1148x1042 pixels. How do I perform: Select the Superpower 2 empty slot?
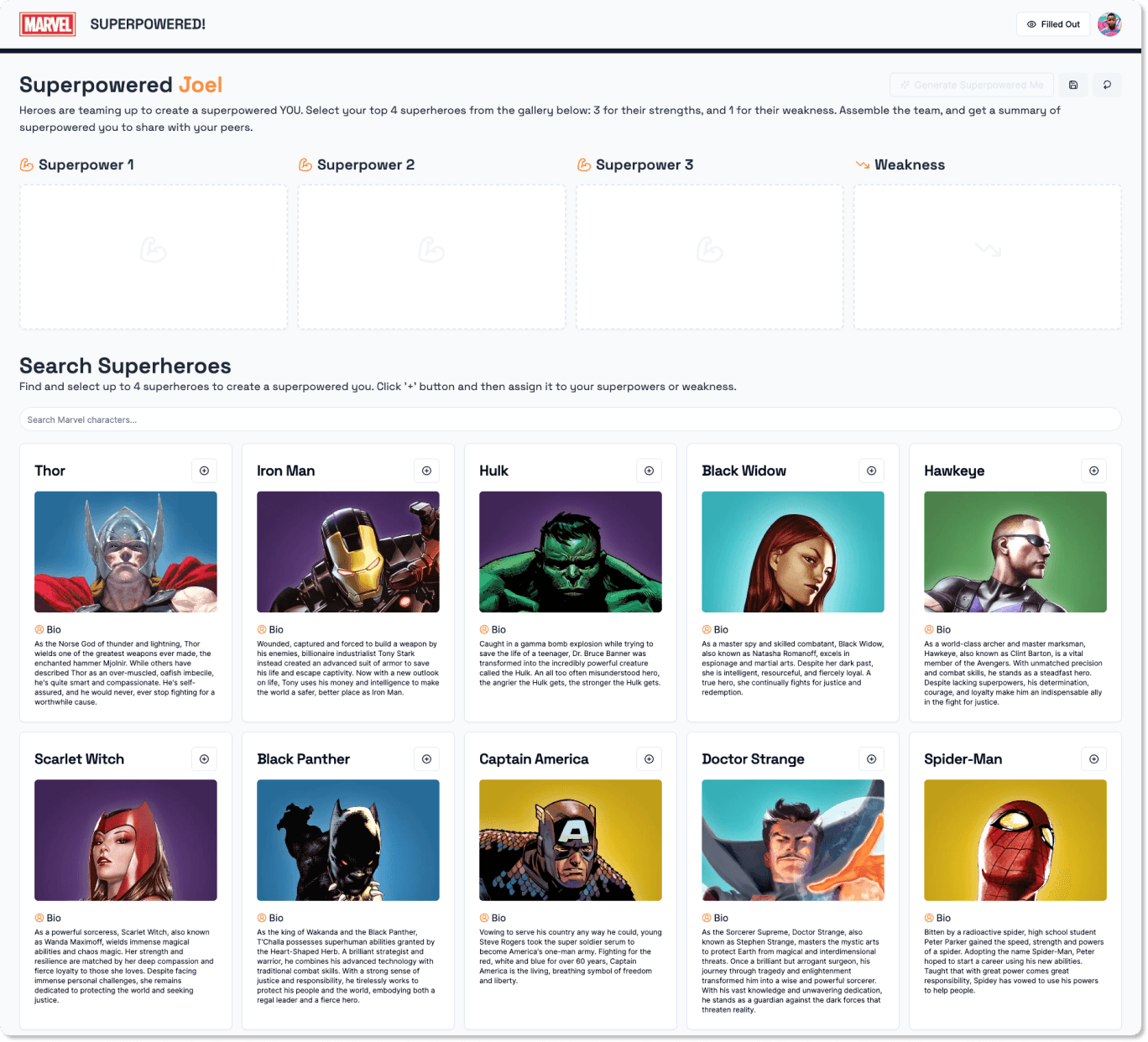(x=431, y=257)
